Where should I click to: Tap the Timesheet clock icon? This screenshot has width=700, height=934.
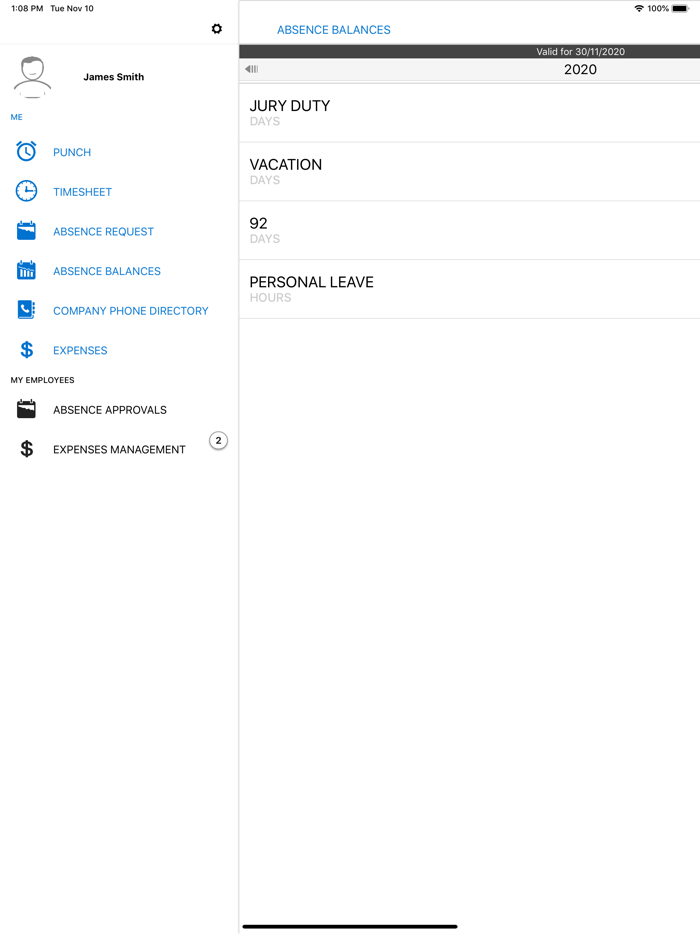pyautogui.click(x=26, y=191)
